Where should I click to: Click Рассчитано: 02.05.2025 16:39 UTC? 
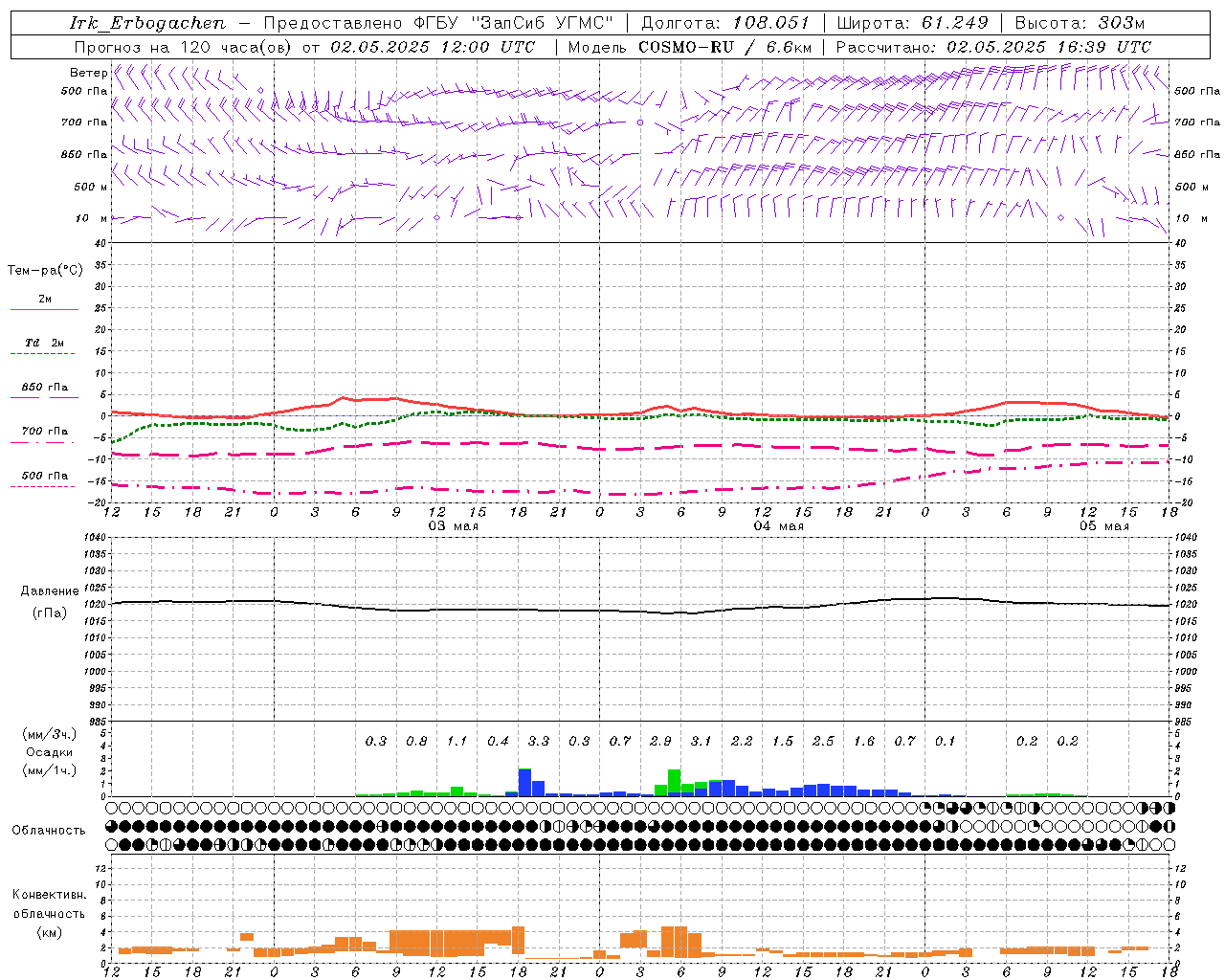point(993,47)
